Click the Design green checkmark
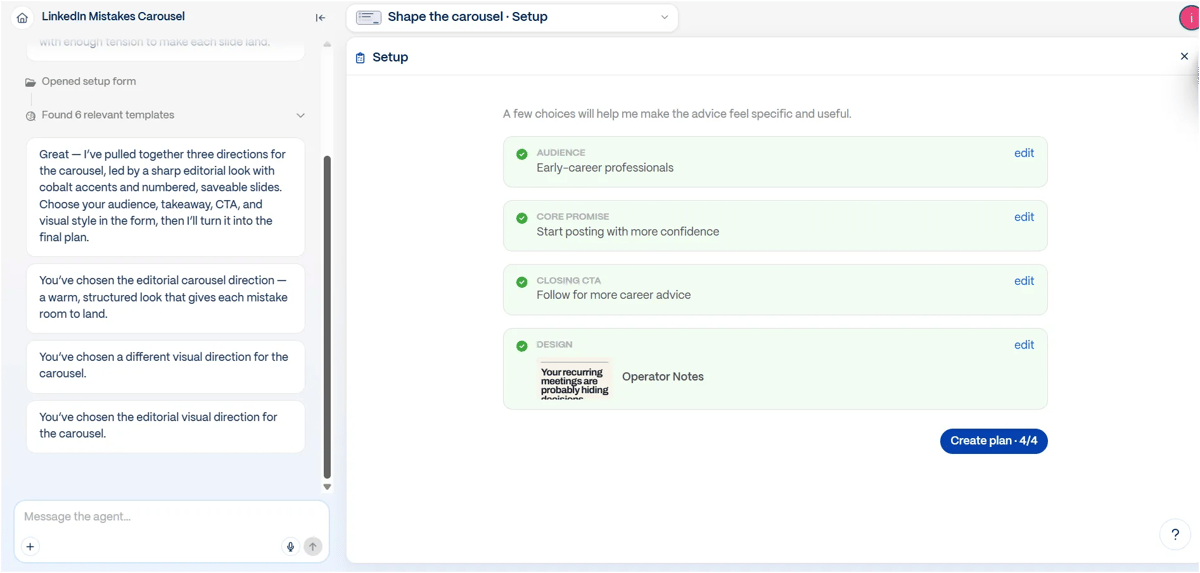1200x573 pixels. [522, 346]
